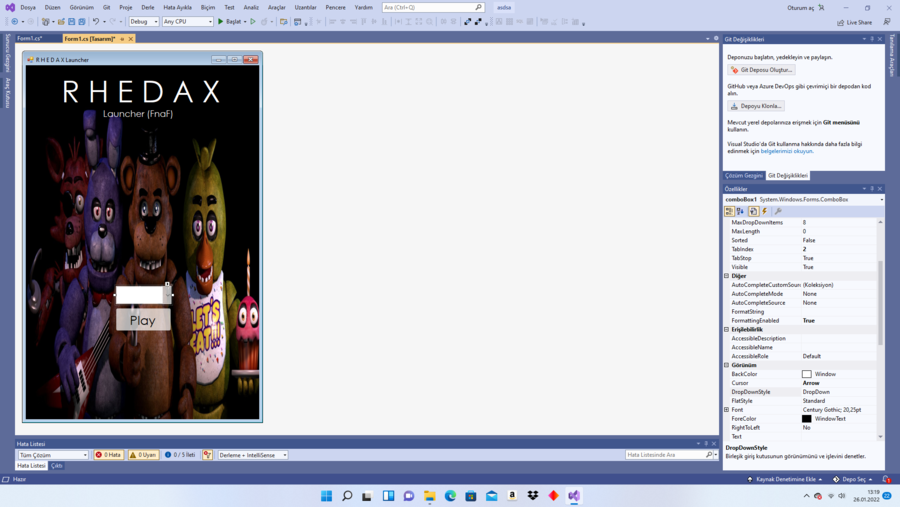Image resolution: width=900 pixels, height=507 pixels.
Task: Click the taskbar Search magnifier icon
Action: [347, 496]
